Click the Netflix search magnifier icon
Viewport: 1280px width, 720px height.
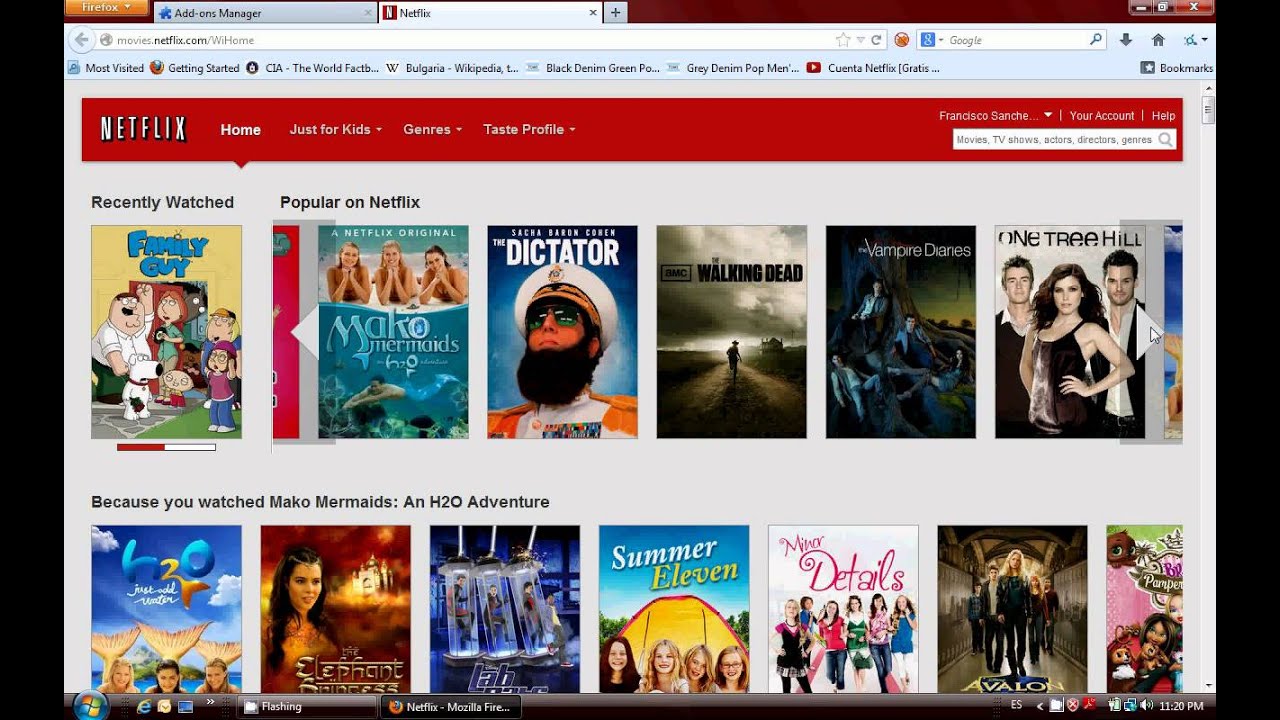tap(1165, 140)
